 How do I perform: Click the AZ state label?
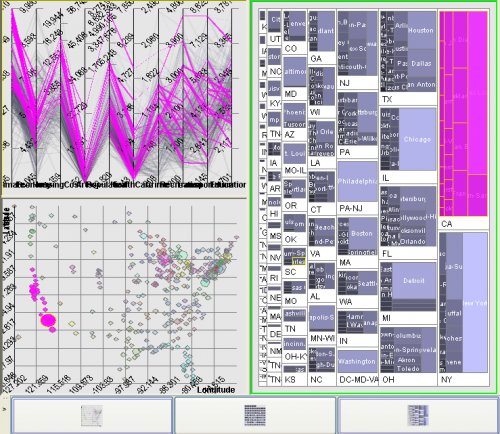click(x=290, y=135)
